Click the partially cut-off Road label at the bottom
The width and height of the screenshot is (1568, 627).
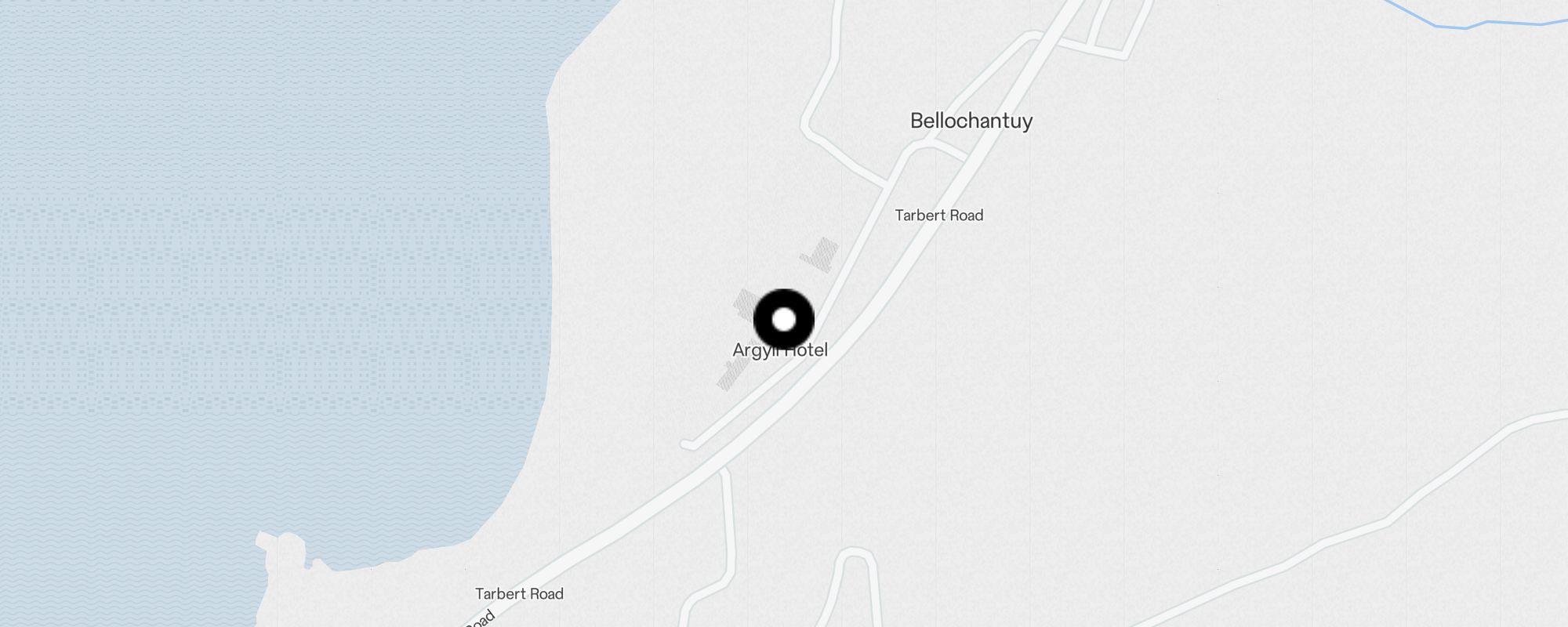479,618
